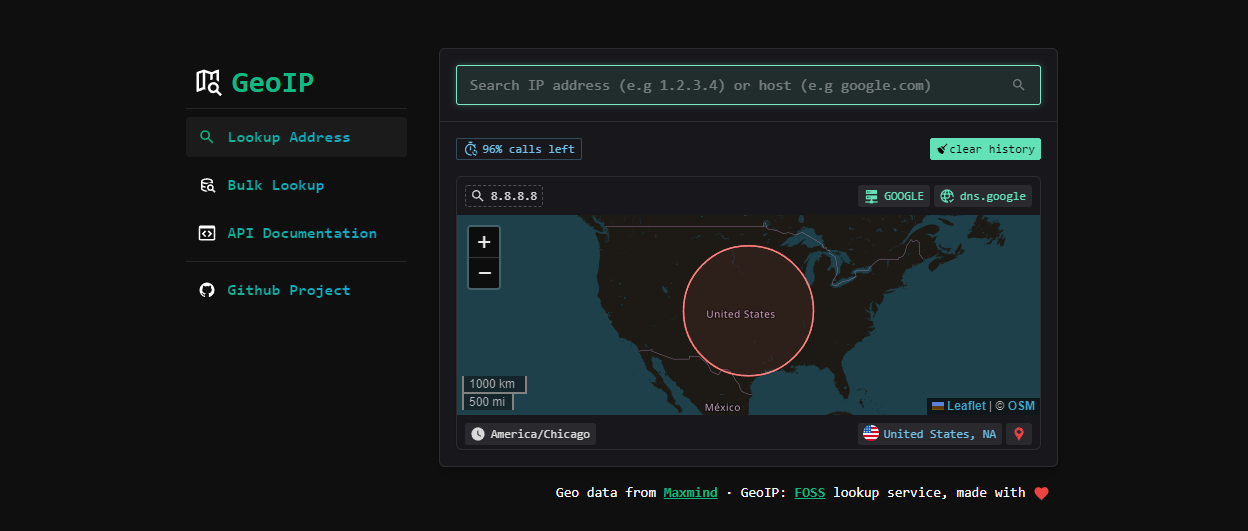1248x531 pixels.
Task: Click the server icon beside GOOGLE
Action: [x=871, y=196]
